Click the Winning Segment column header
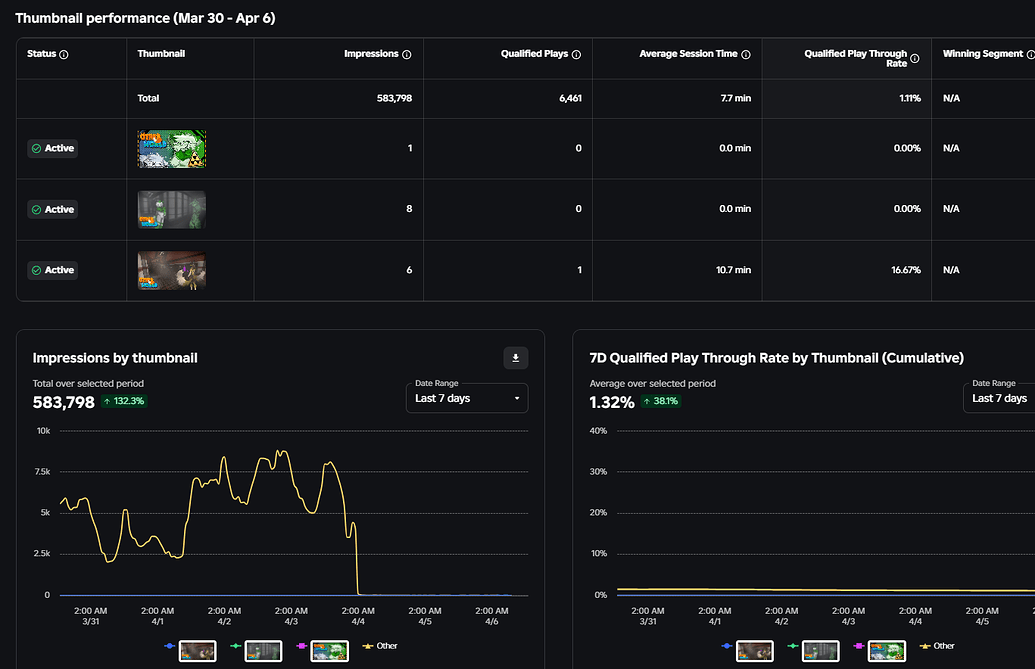The image size is (1035, 669). [x=983, y=53]
